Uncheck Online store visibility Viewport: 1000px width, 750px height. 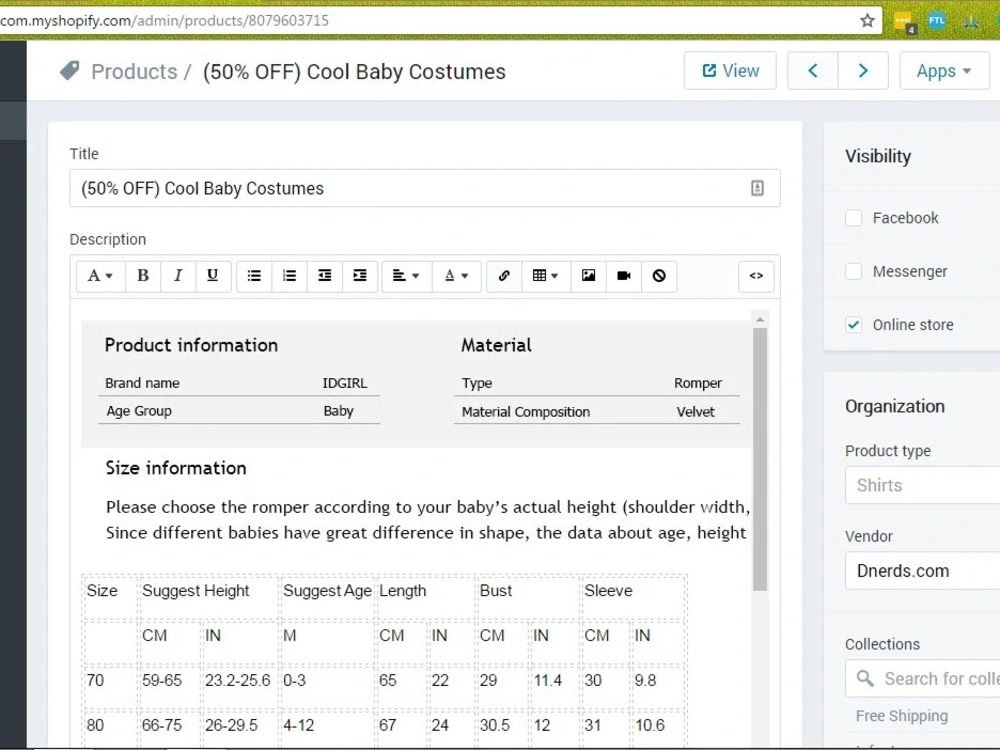point(853,325)
